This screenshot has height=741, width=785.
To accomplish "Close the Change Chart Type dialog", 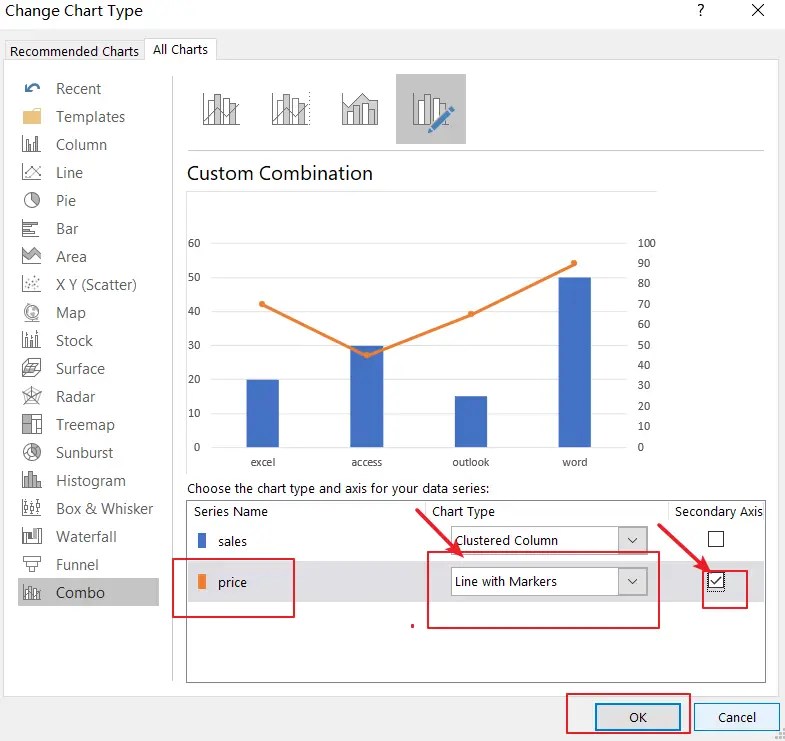I will [758, 10].
